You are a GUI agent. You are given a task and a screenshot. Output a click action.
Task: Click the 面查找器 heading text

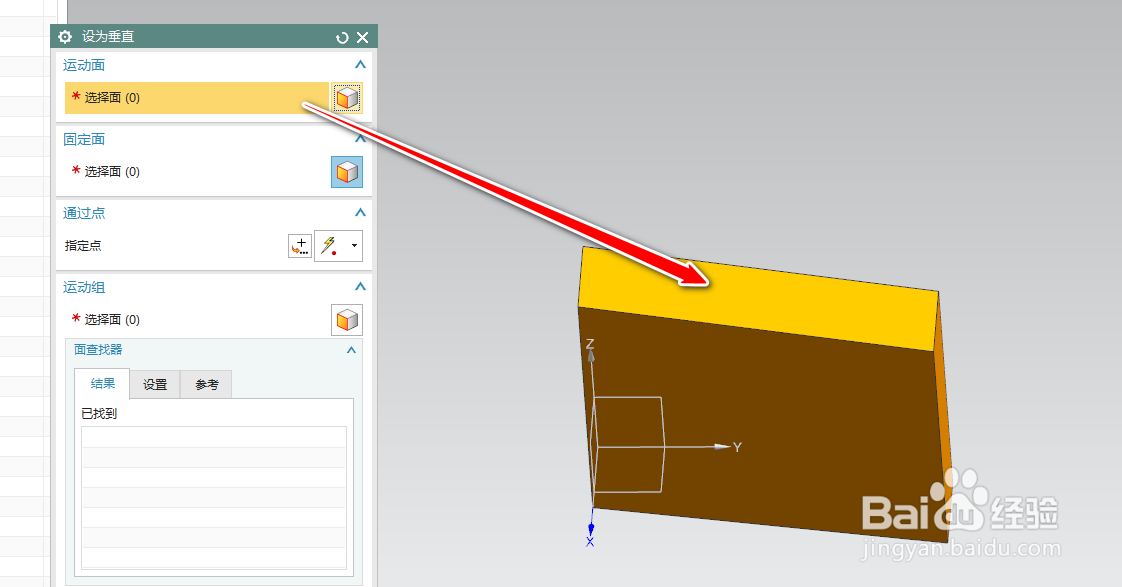[98, 349]
